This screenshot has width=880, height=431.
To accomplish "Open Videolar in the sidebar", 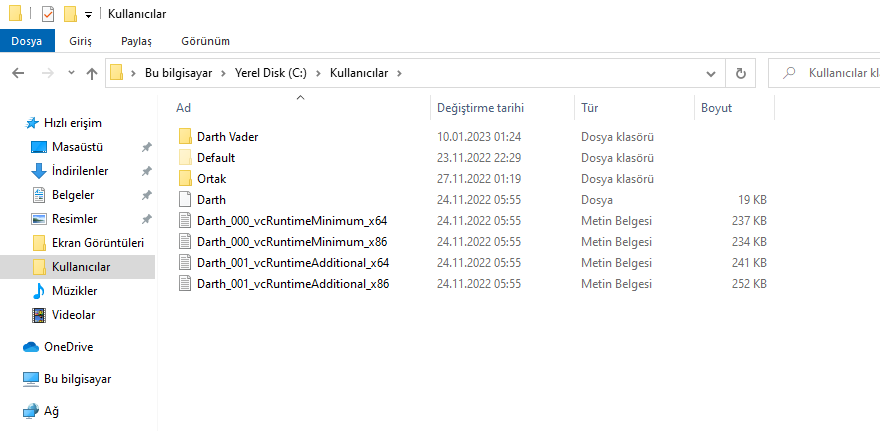I will pyautogui.click(x=73, y=315).
